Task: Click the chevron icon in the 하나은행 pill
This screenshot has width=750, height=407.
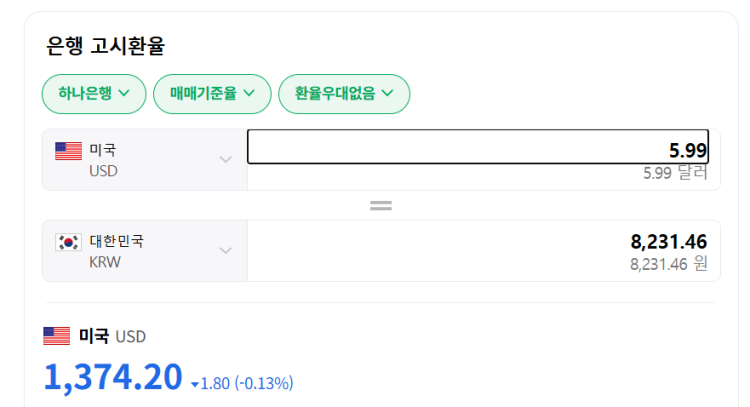Action: coord(124,93)
